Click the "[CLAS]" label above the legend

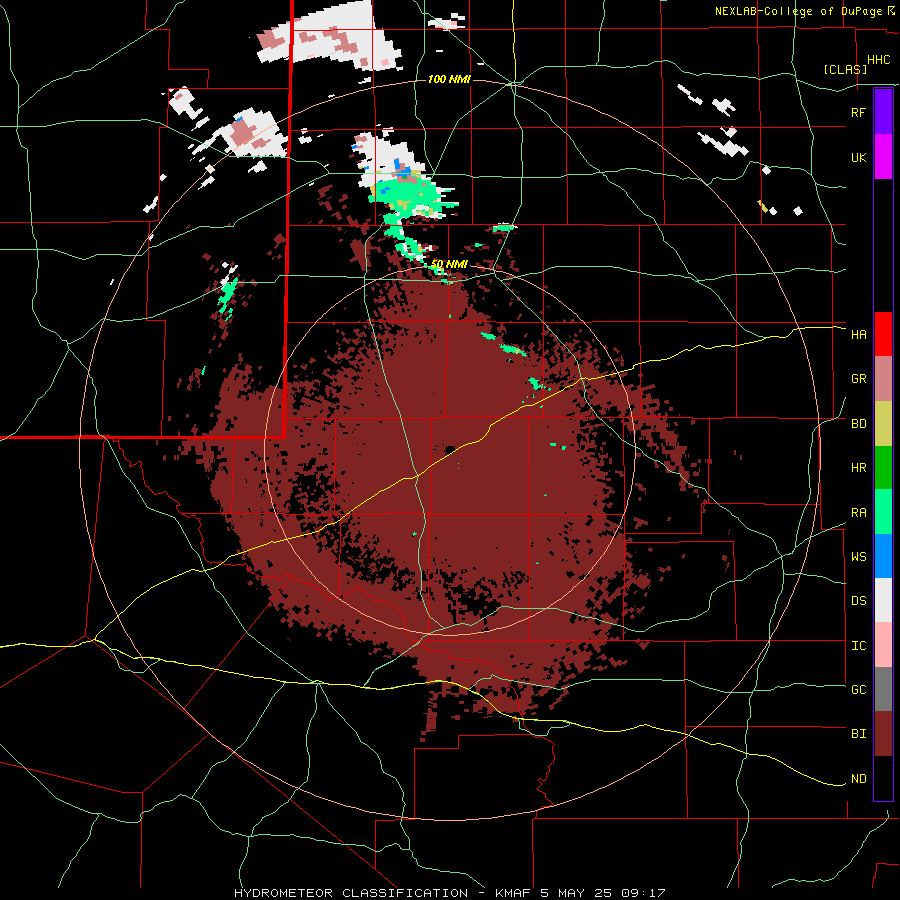tap(845, 69)
